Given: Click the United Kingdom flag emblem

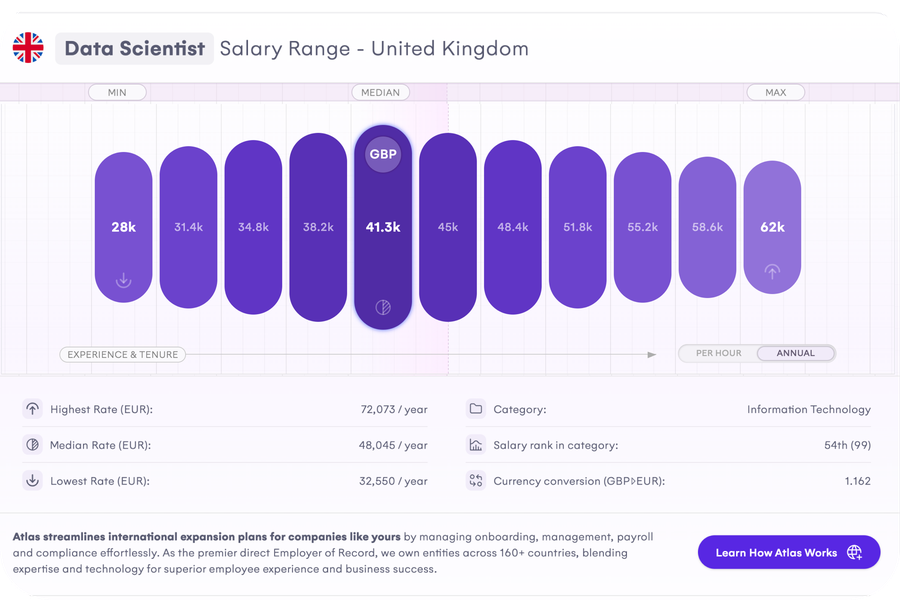Looking at the screenshot, I should 28,47.
